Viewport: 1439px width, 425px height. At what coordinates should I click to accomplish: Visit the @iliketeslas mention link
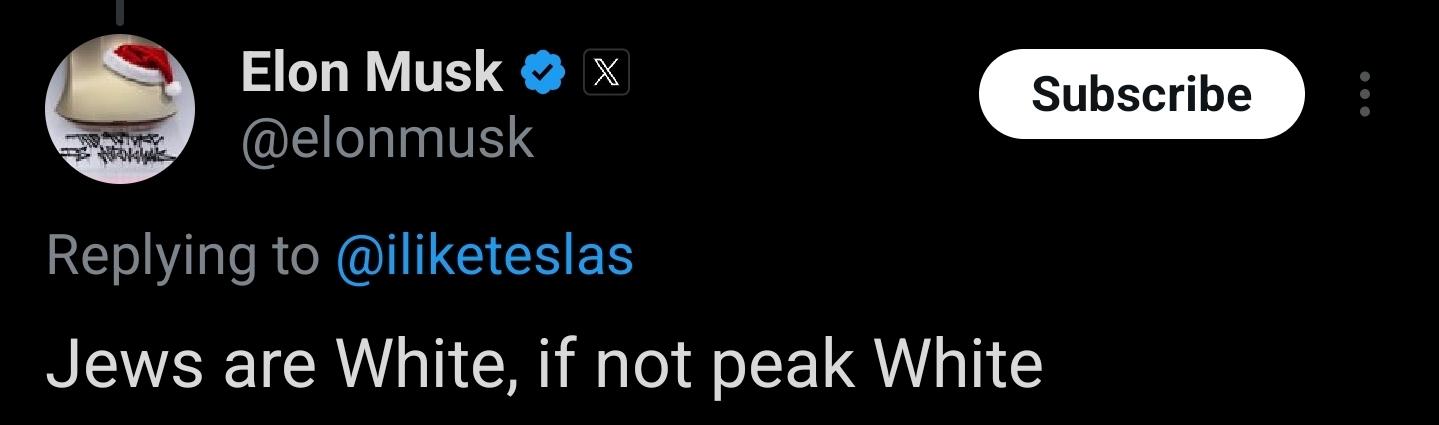click(485, 255)
